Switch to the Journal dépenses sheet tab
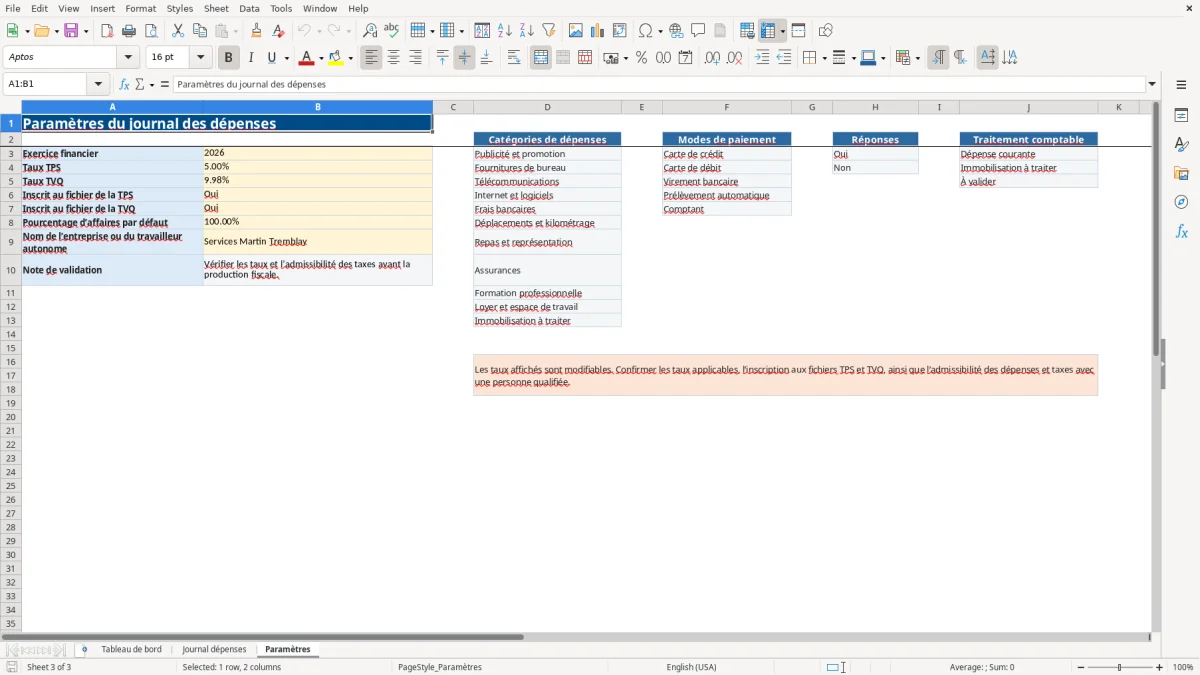 point(214,650)
